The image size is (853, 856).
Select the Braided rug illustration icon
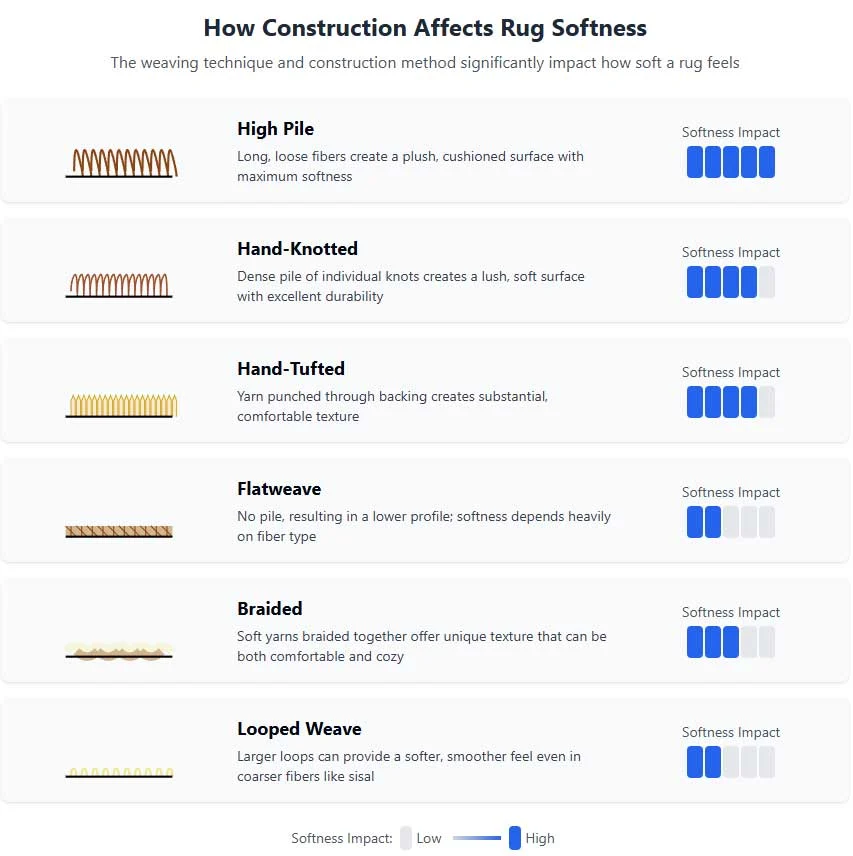pos(119,651)
